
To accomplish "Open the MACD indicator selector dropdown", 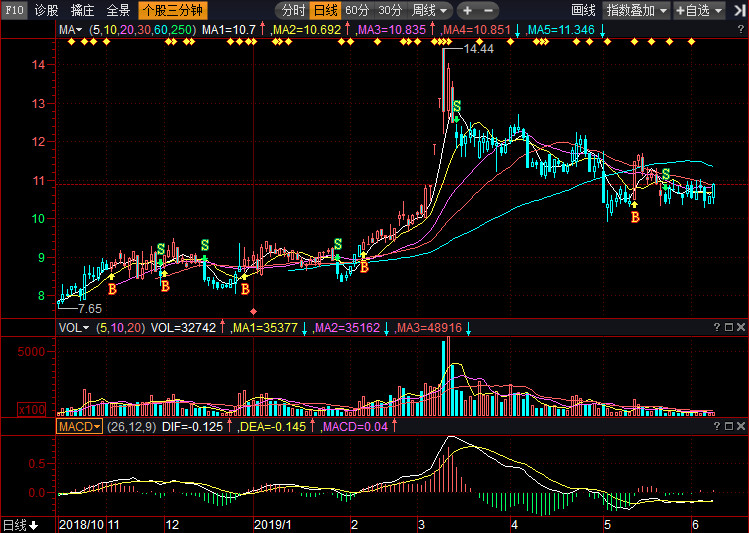I will point(80,426).
